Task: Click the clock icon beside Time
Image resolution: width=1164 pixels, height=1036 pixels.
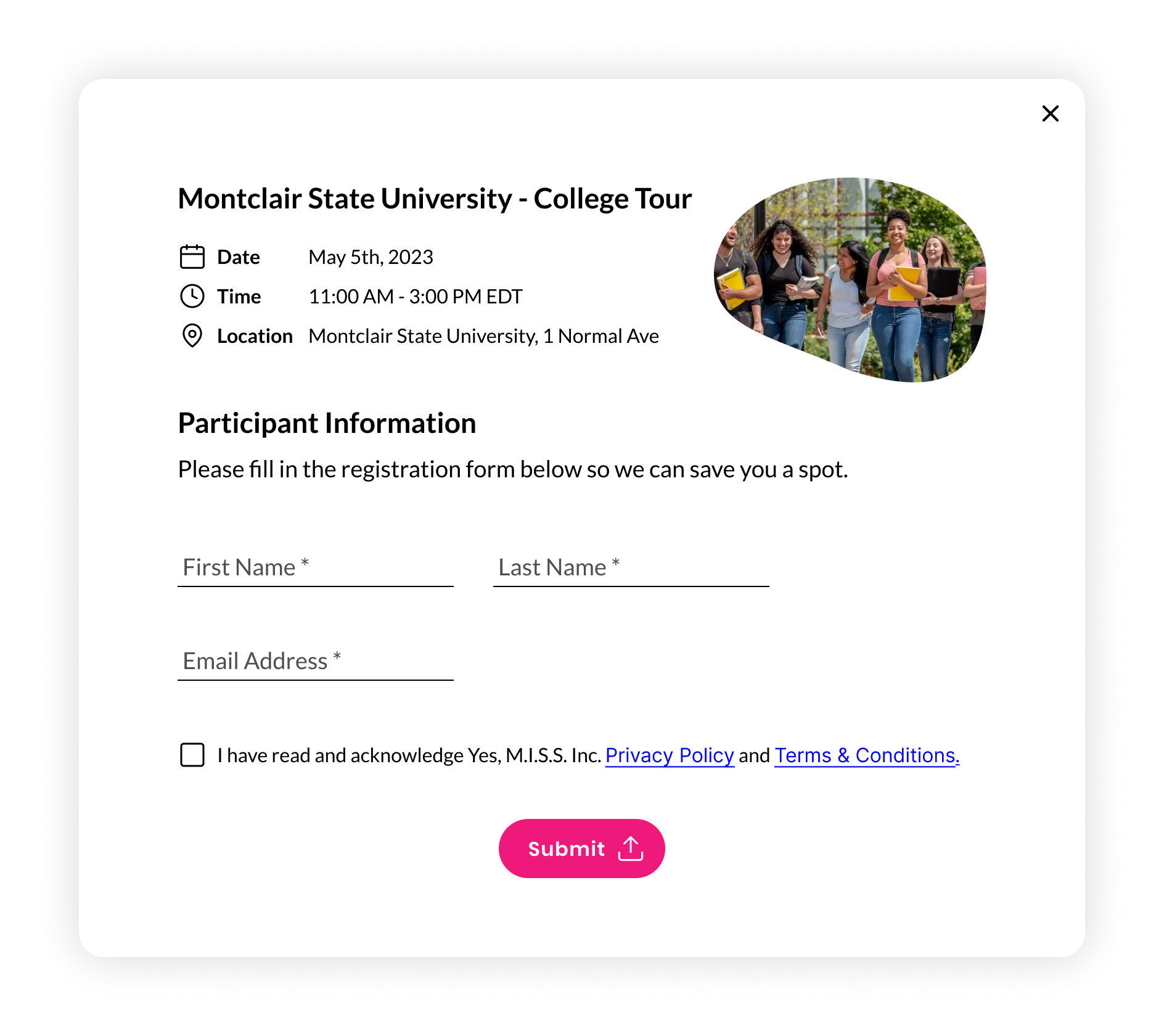Action: (x=192, y=297)
